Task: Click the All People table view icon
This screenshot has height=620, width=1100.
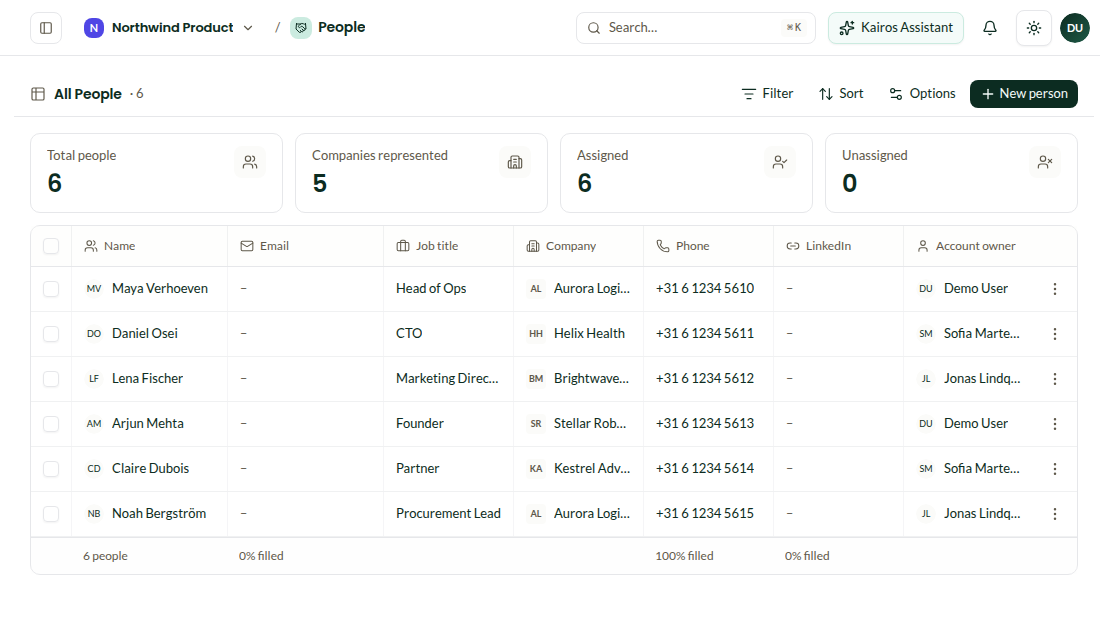Action: pos(38,94)
